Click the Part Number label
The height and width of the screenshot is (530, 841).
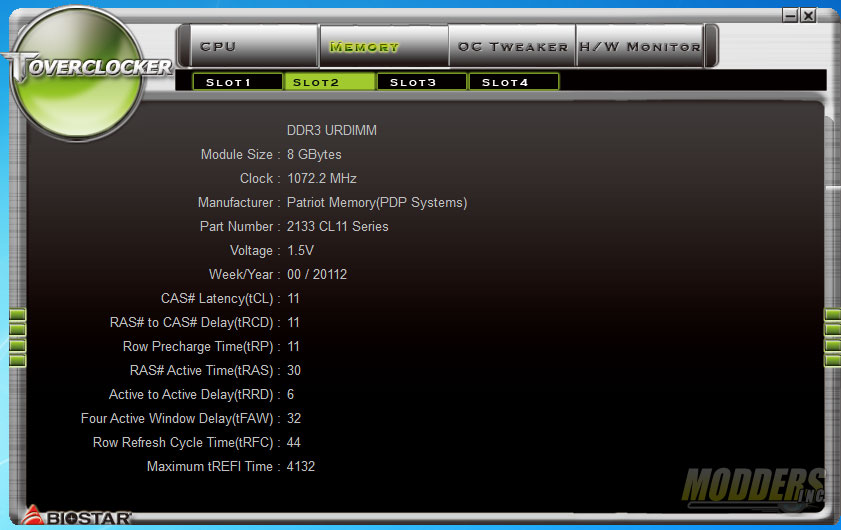[236, 226]
